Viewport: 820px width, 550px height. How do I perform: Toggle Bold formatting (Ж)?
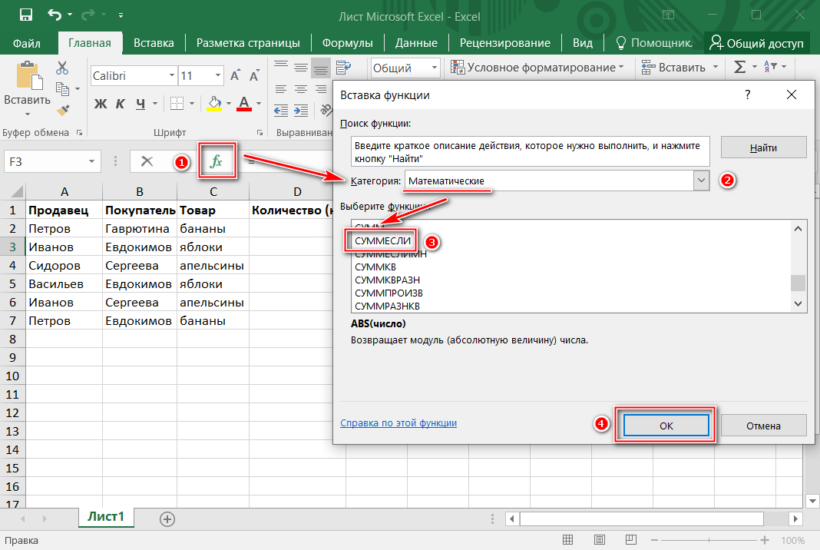tap(98, 104)
